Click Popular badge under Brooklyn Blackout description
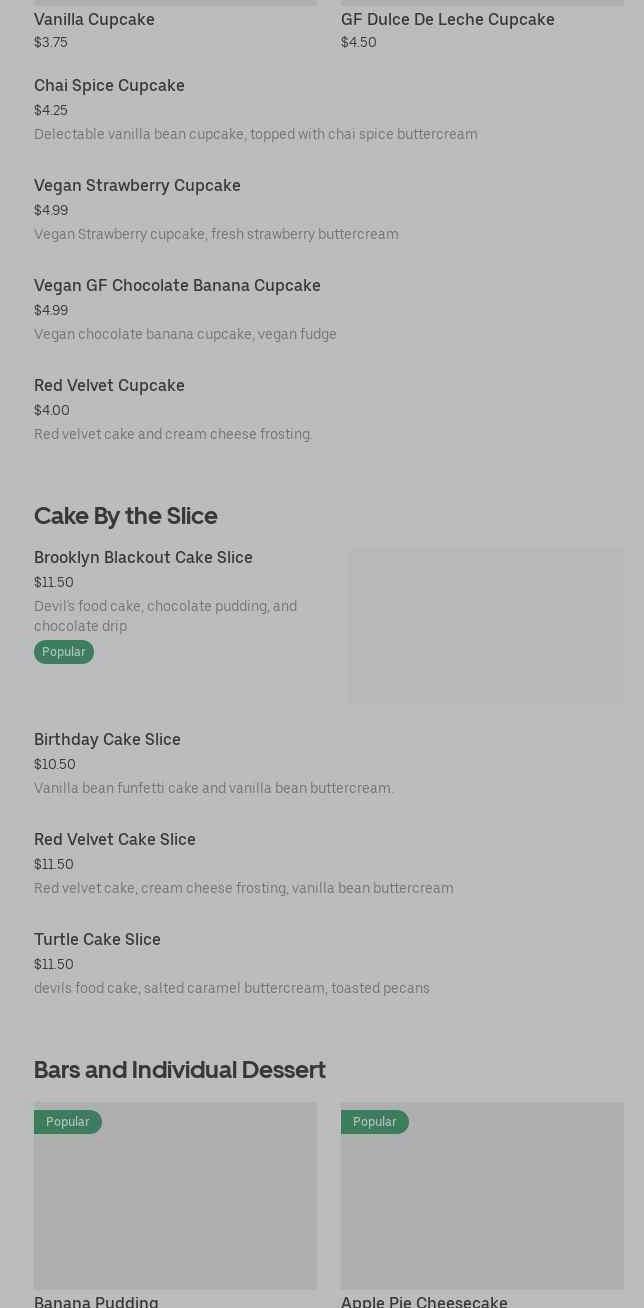This screenshot has height=1308, width=644. click(x=64, y=652)
